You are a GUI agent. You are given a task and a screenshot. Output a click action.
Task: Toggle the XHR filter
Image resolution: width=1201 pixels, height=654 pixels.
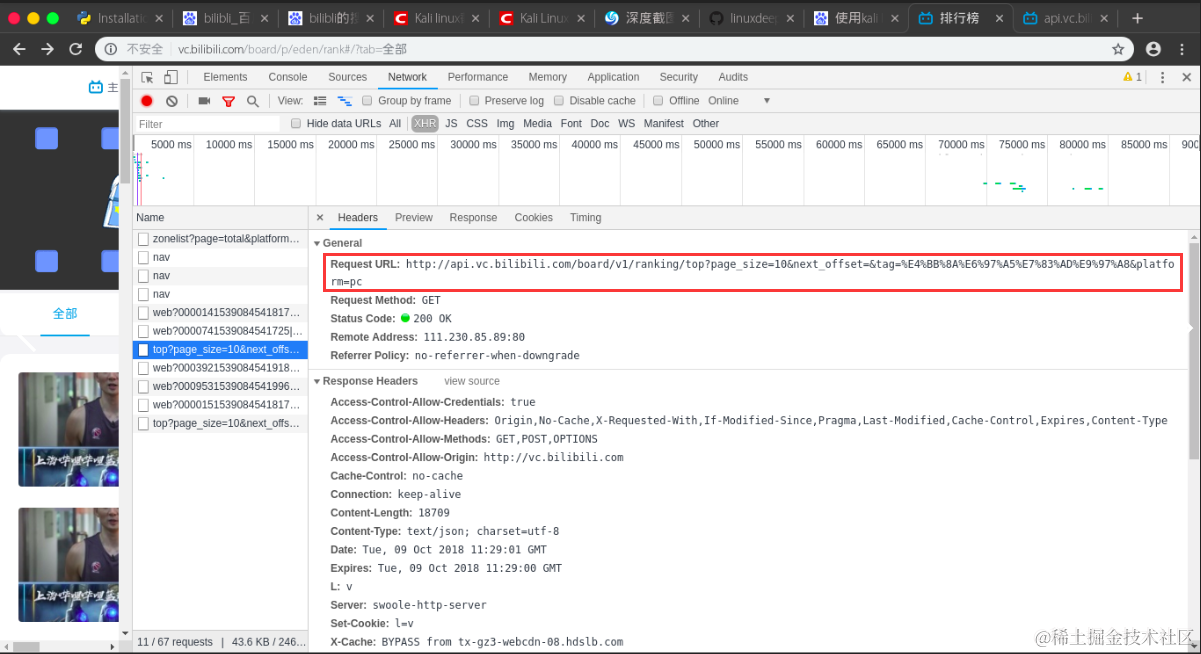425,124
